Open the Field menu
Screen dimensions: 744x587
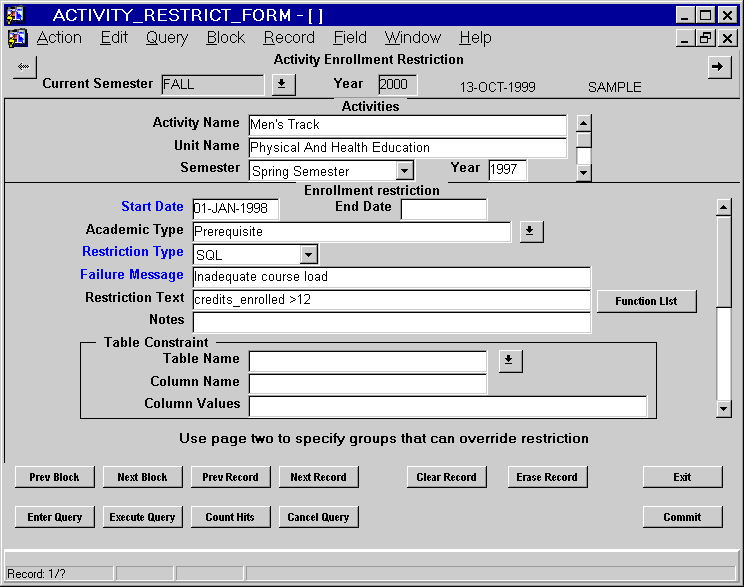[350, 37]
